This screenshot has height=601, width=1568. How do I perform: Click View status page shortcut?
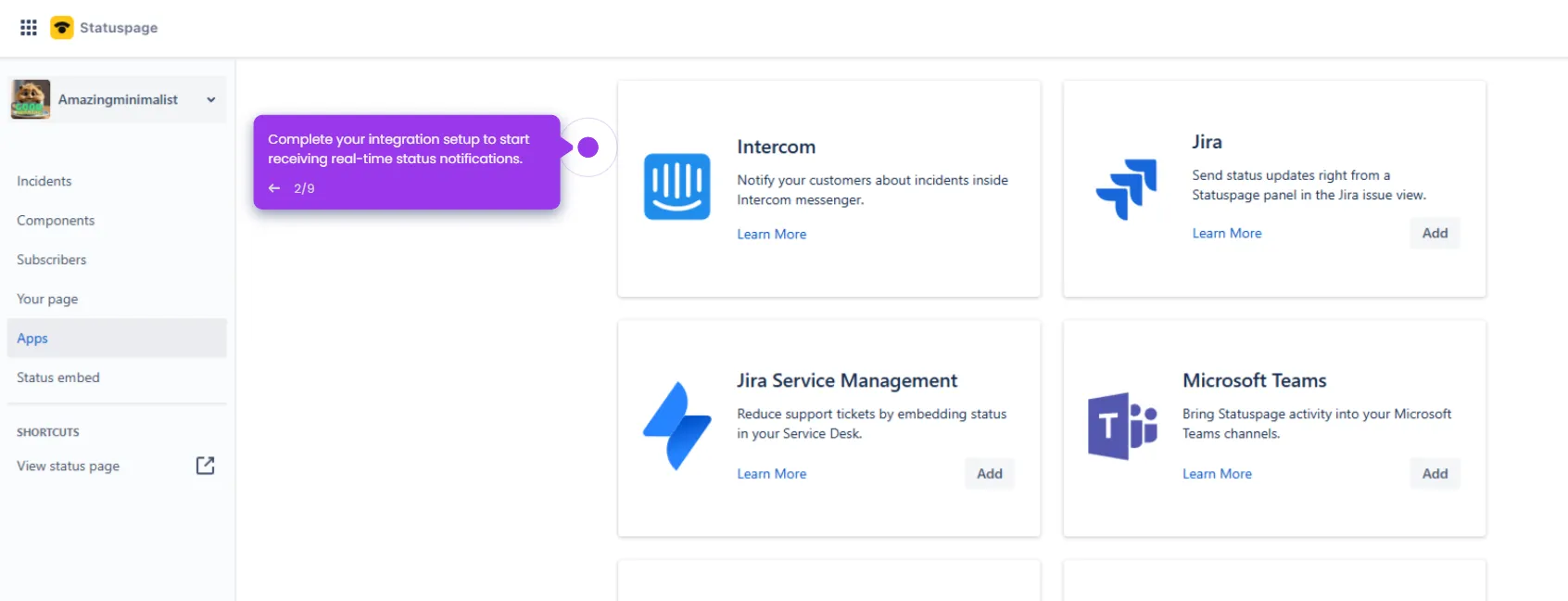[69, 466]
